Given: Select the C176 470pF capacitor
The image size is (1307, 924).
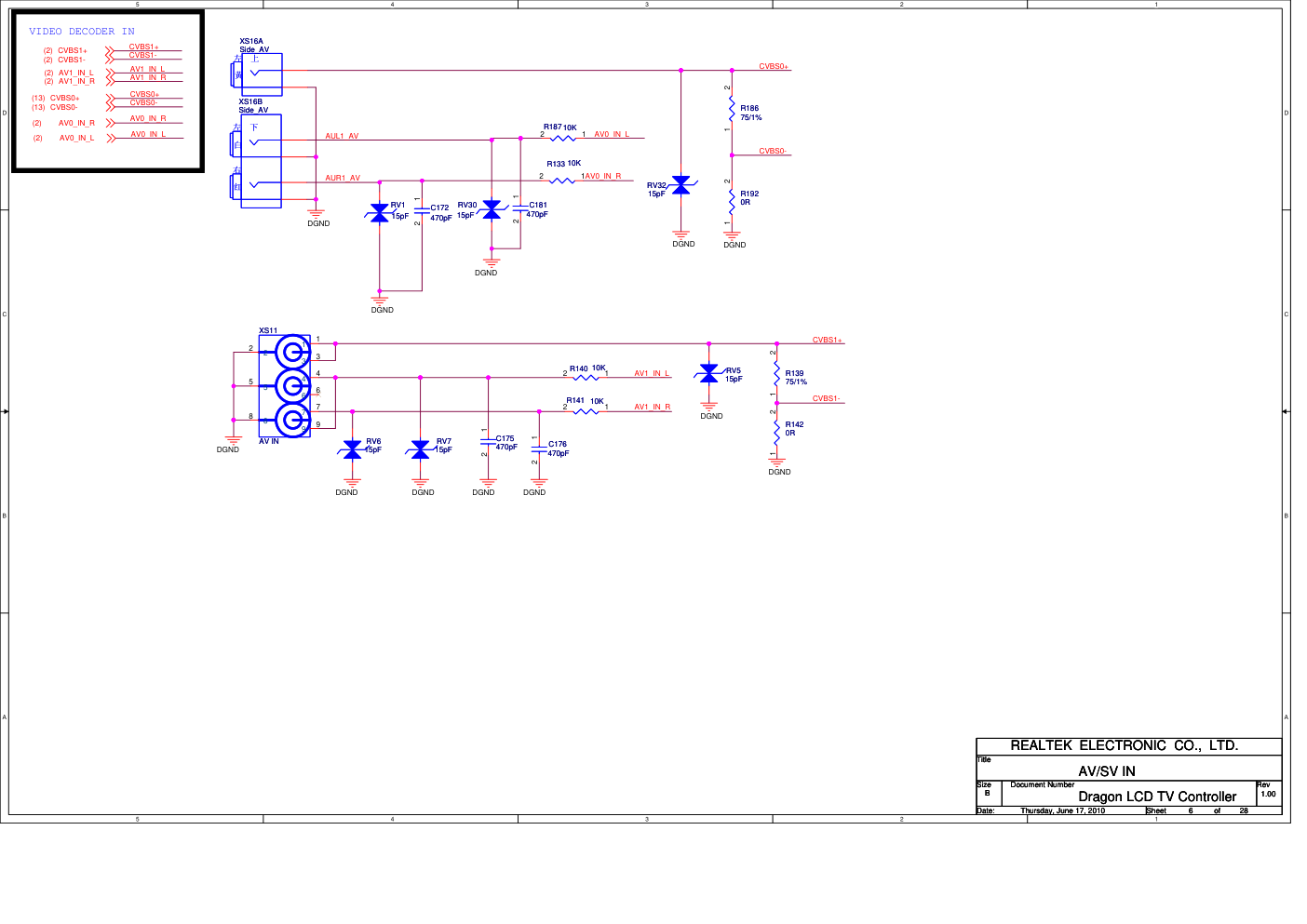Looking at the screenshot, I should point(537,449).
